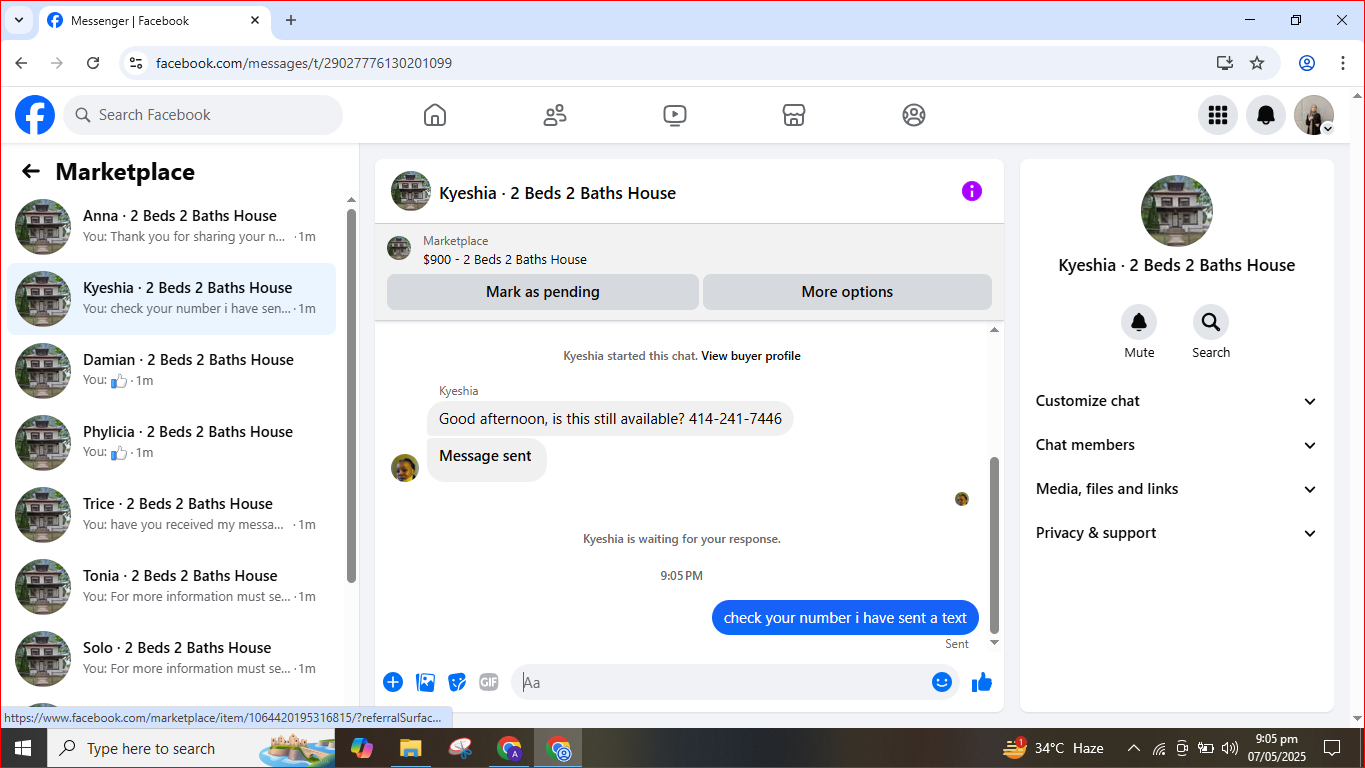
Task: Open the weather widget 34°C Haze
Action: pos(1053,748)
